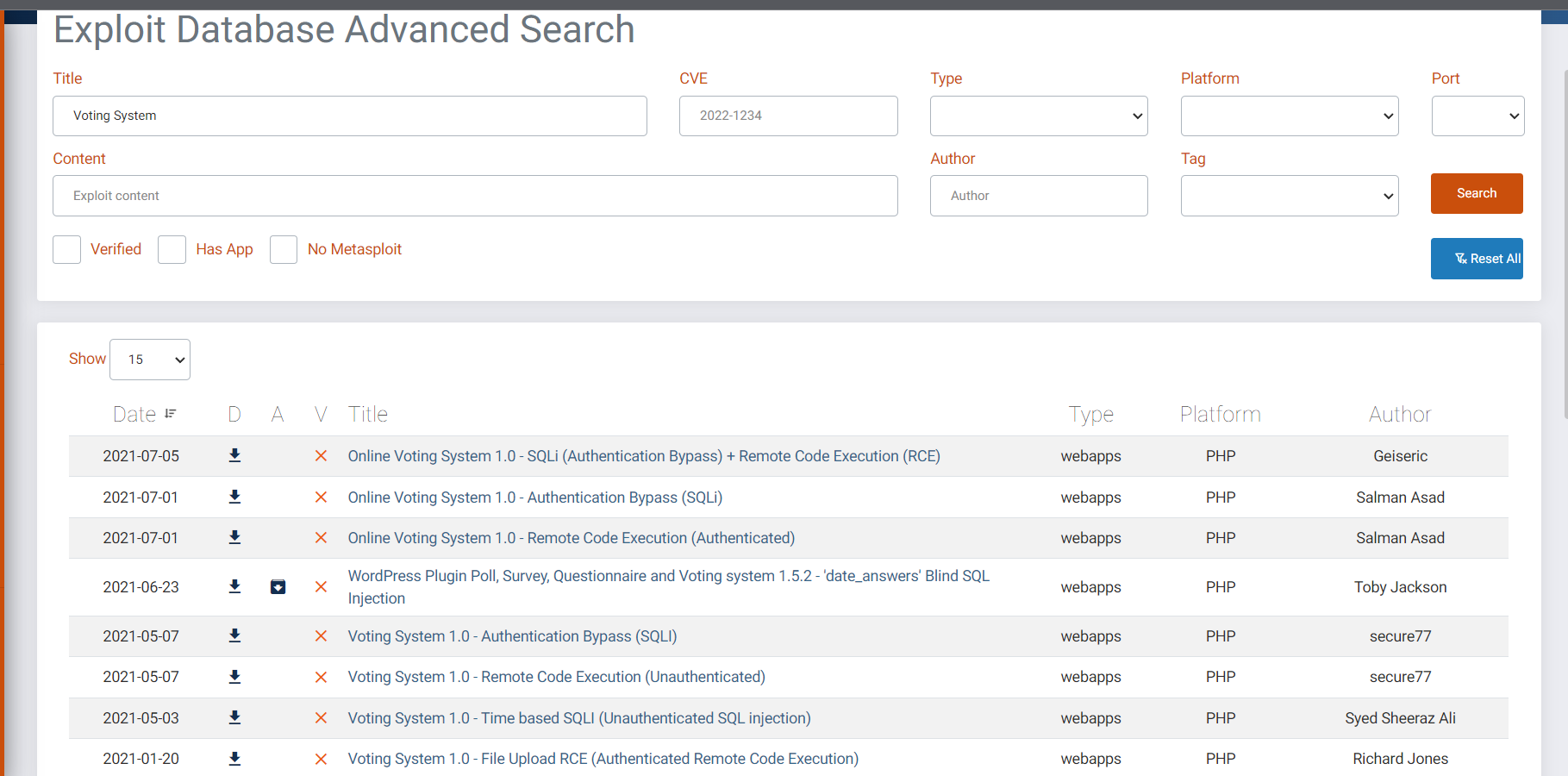The height and width of the screenshot is (776, 1568).
Task: Click date 2021-01-20
Action: pyautogui.click(x=141, y=759)
